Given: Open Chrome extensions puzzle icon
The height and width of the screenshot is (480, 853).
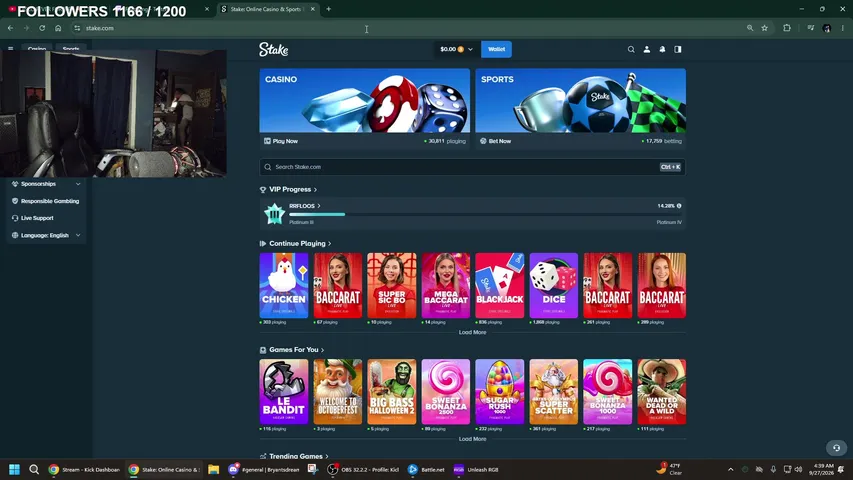Looking at the screenshot, I should 787,28.
